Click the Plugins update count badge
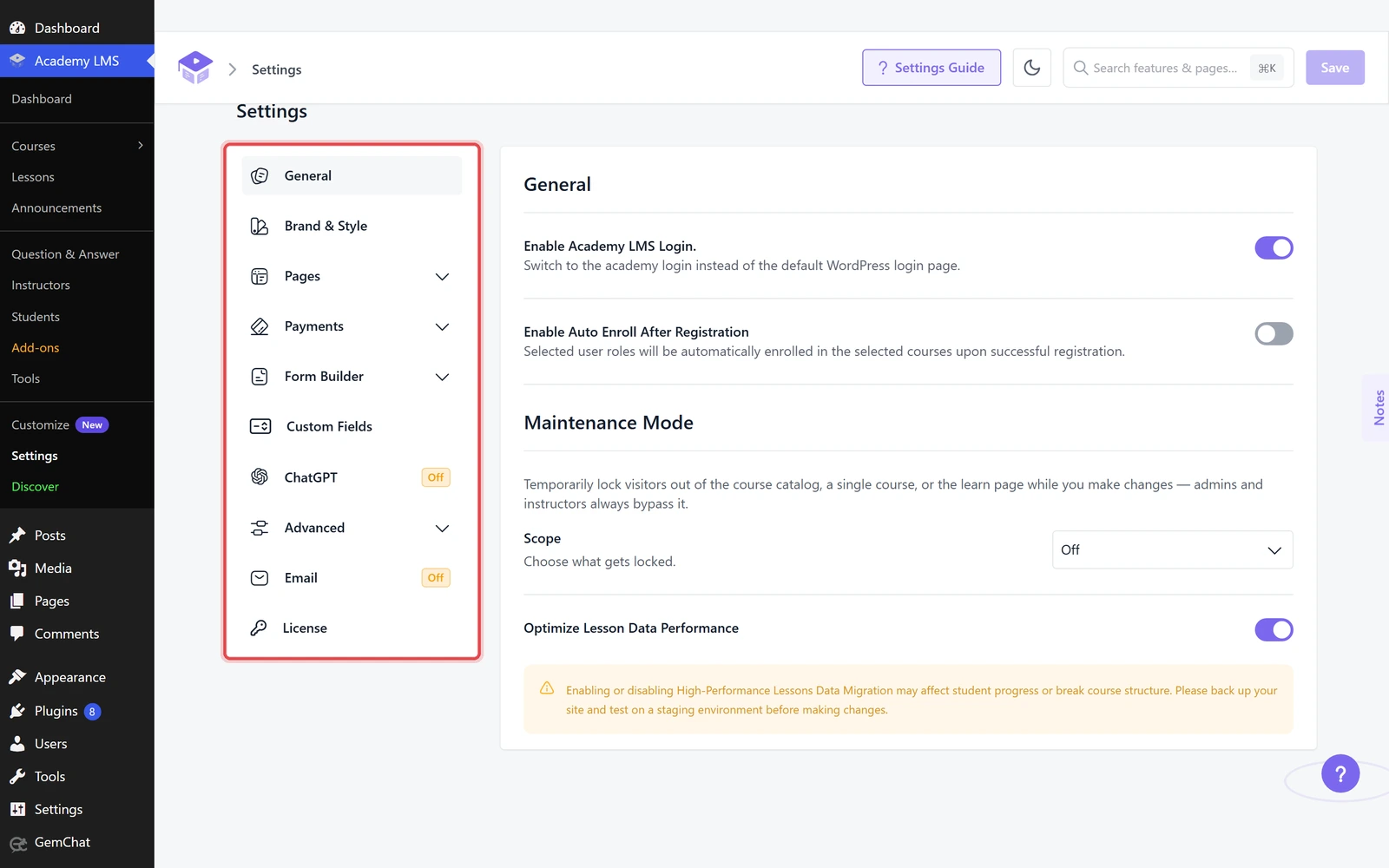Viewport: 1389px width, 868px height. pyautogui.click(x=92, y=712)
